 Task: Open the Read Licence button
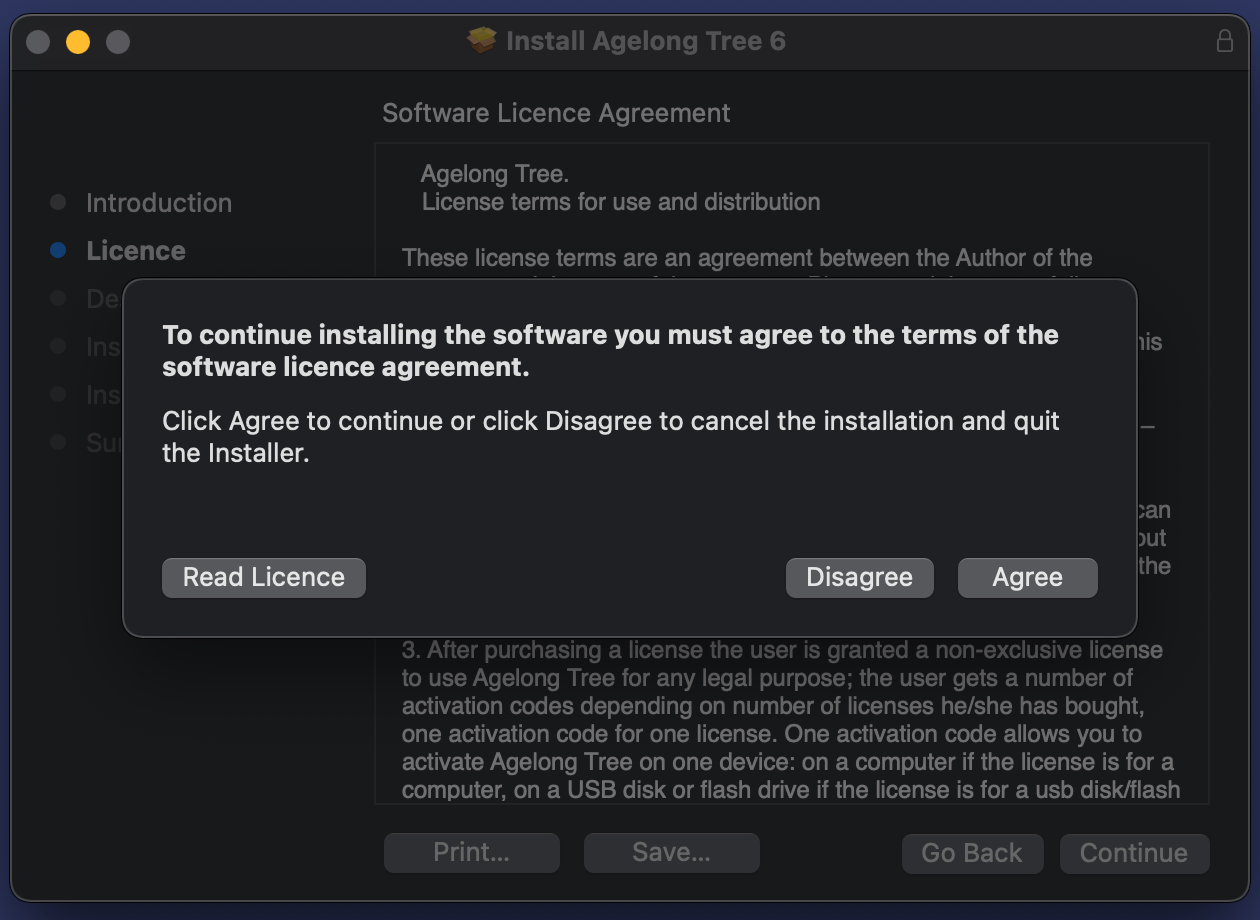[264, 578]
